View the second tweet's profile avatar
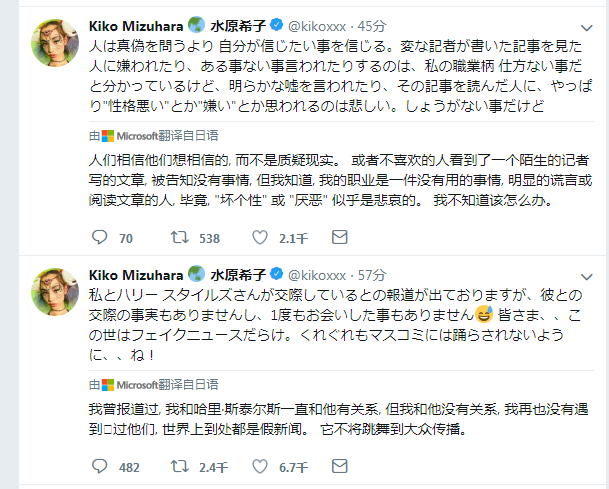 [x=55, y=292]
